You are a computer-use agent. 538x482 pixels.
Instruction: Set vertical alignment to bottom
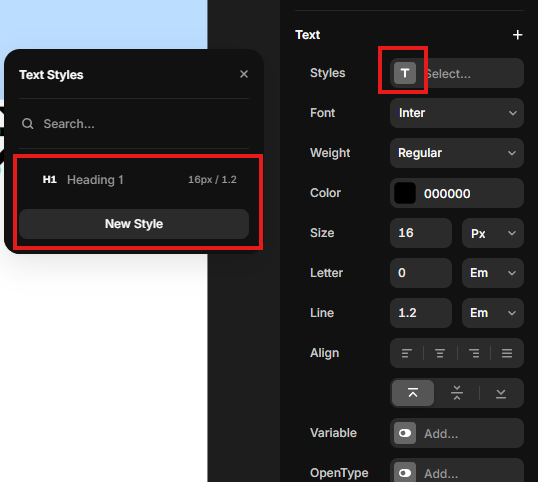[x=501, y=393]
